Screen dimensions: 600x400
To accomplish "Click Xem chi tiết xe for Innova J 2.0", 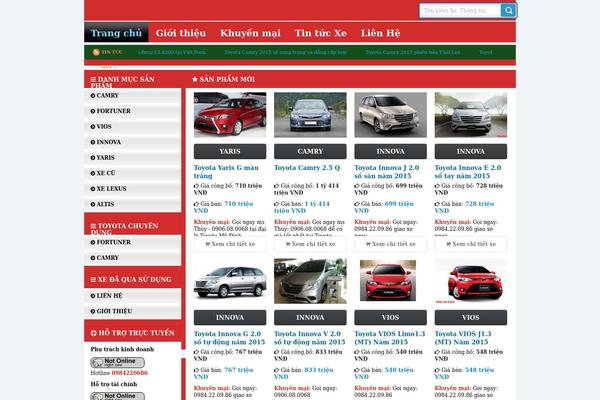I will coord(390,244).
